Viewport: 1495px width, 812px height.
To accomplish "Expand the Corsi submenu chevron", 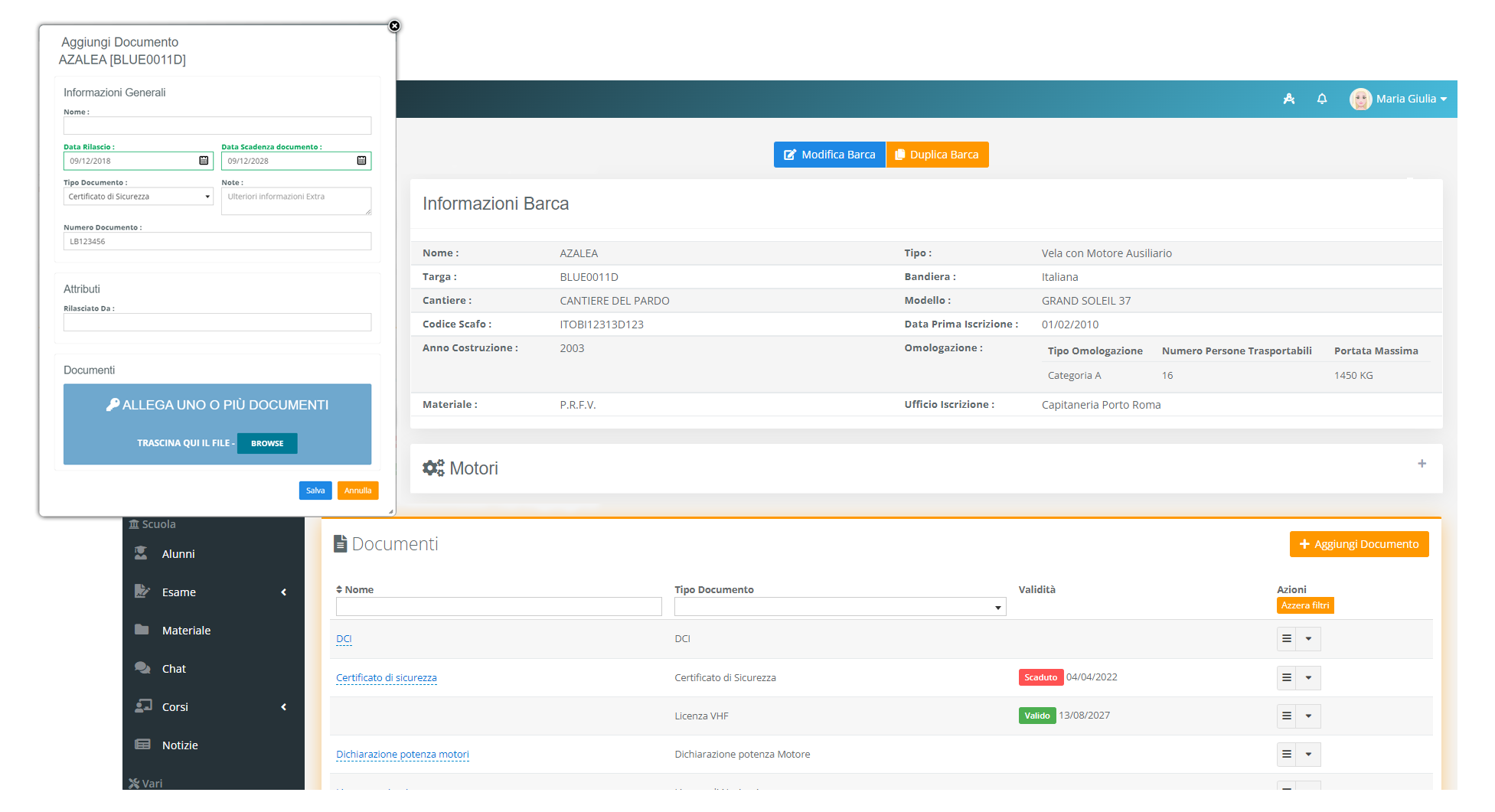I will pos(284,707).
